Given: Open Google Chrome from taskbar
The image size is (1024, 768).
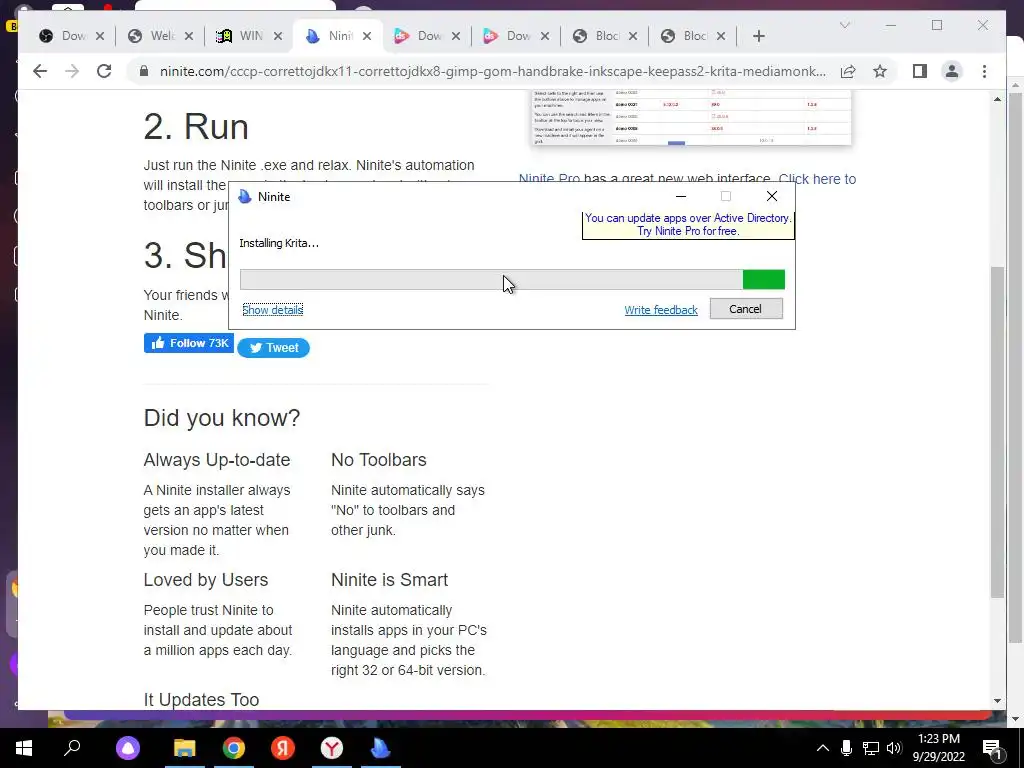Looking at the screenshot, I should [234, 748].
